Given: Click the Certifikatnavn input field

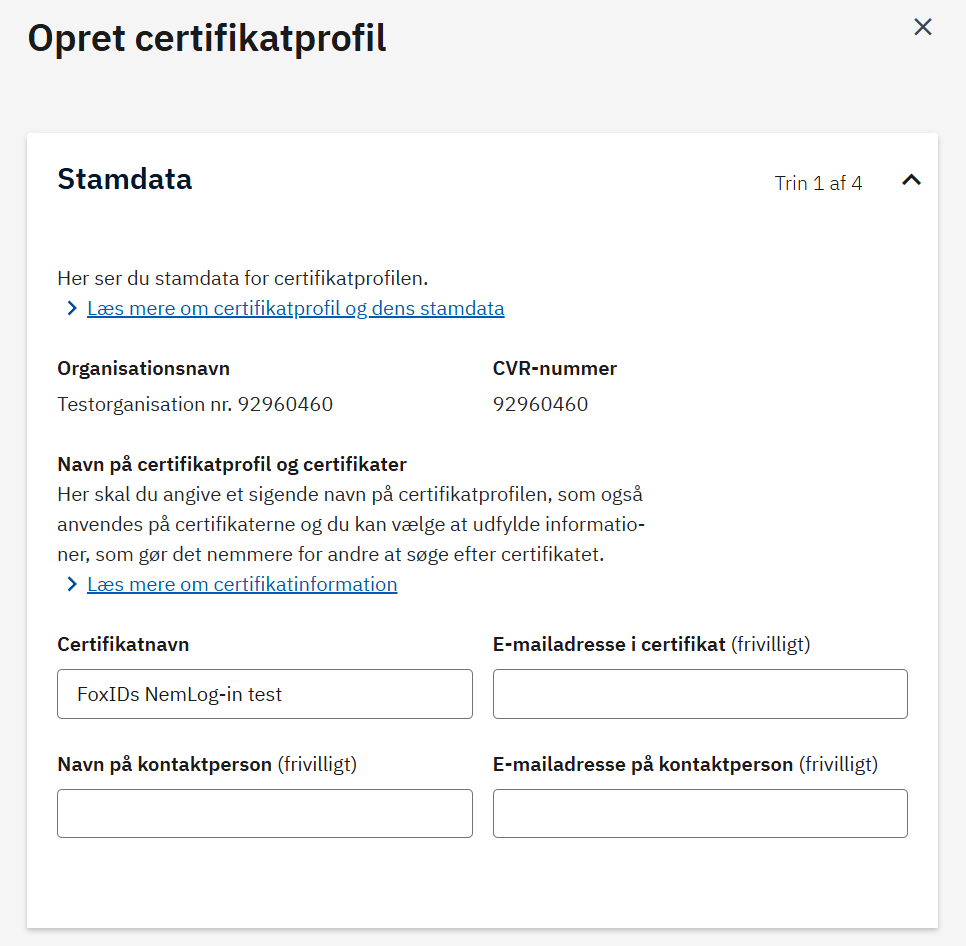Looking at the screenshot, I should (x=264, y=693).
